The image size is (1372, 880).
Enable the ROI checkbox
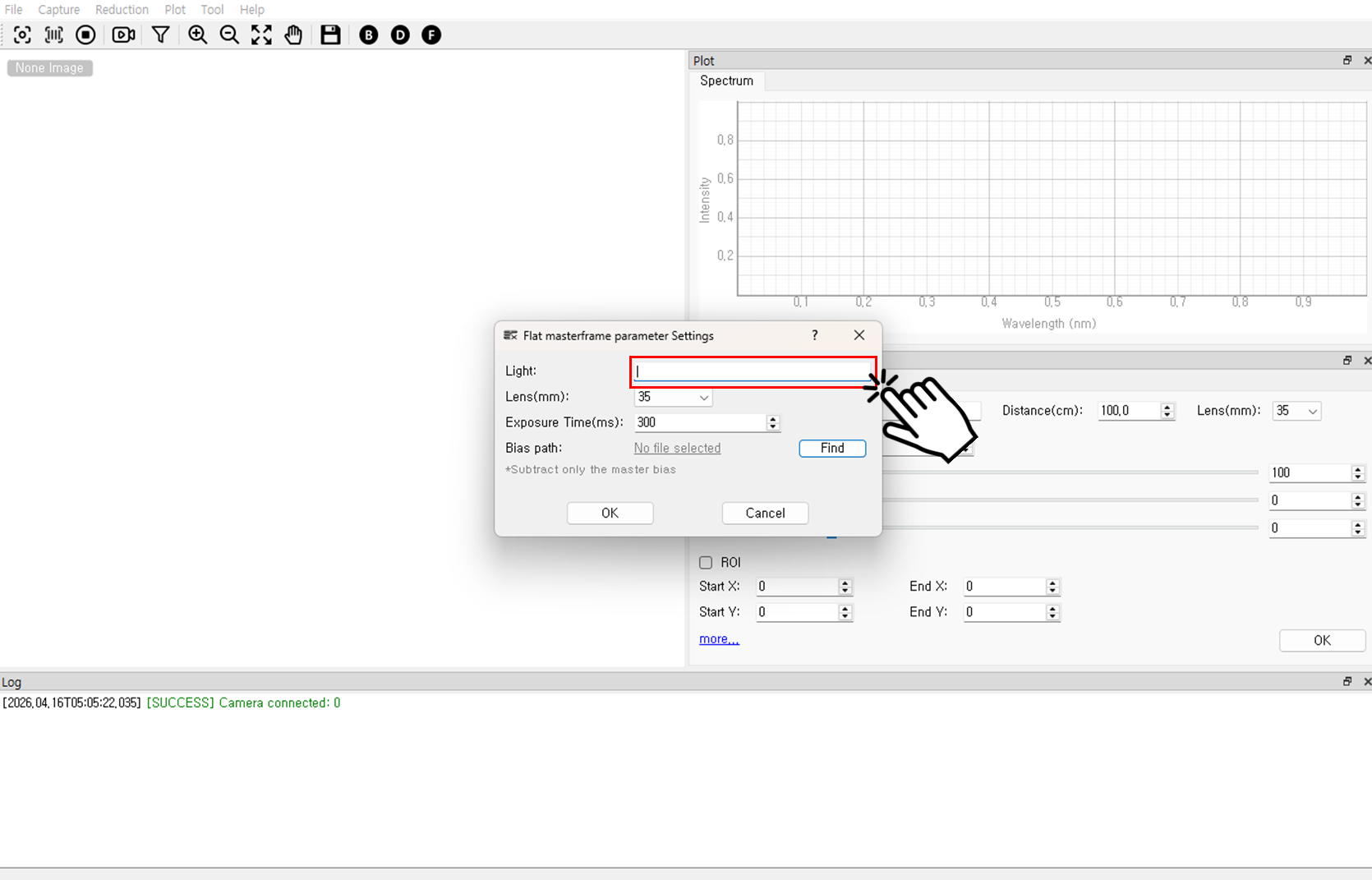(x=706, y=563)
